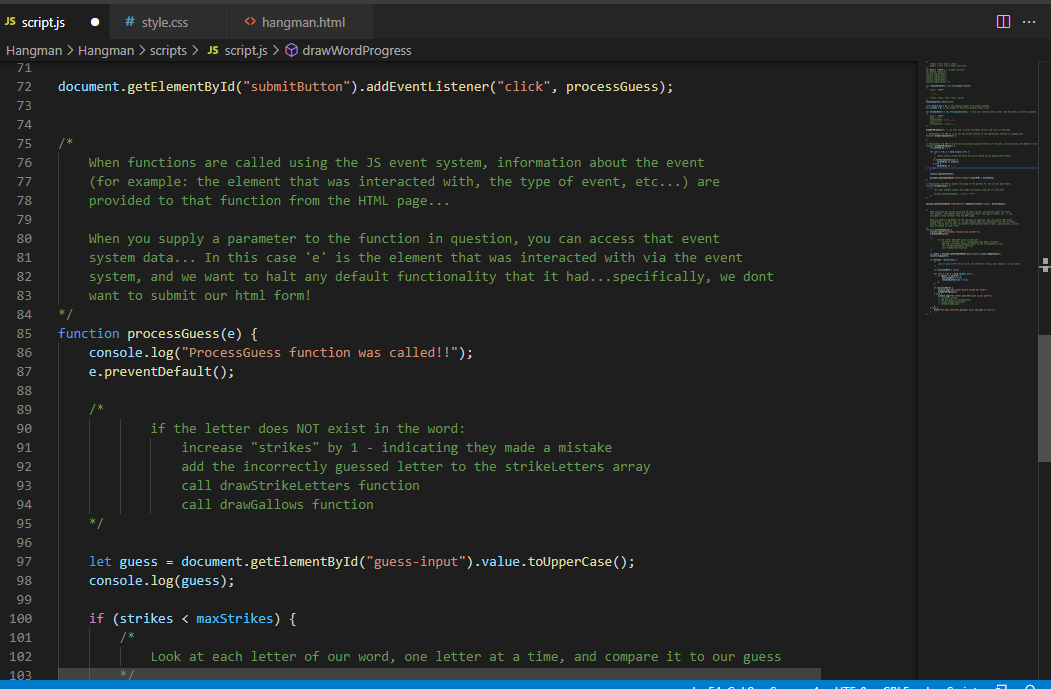This screenshot has width=1051, height=689.
Task: Click line number 97 in the gutter
Action: 24,562
